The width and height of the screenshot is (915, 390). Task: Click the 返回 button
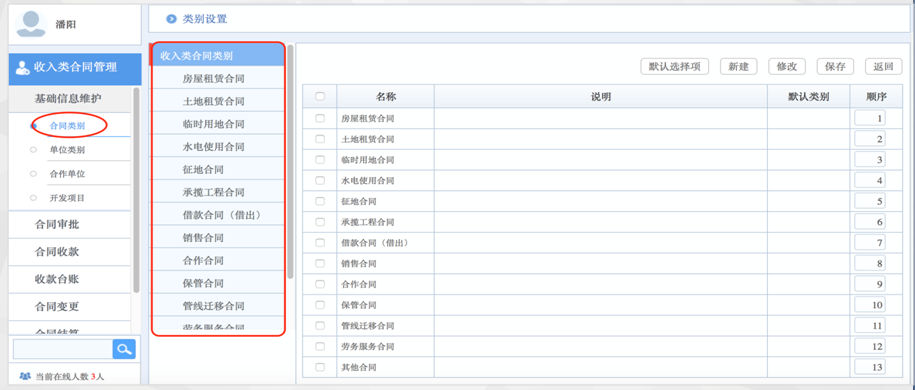tap(883, 67)
